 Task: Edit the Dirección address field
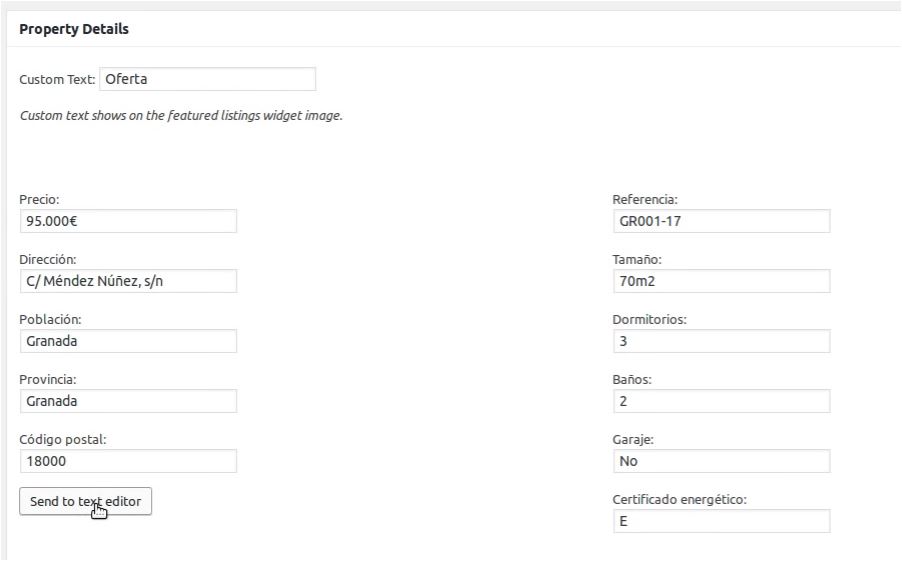128,281
